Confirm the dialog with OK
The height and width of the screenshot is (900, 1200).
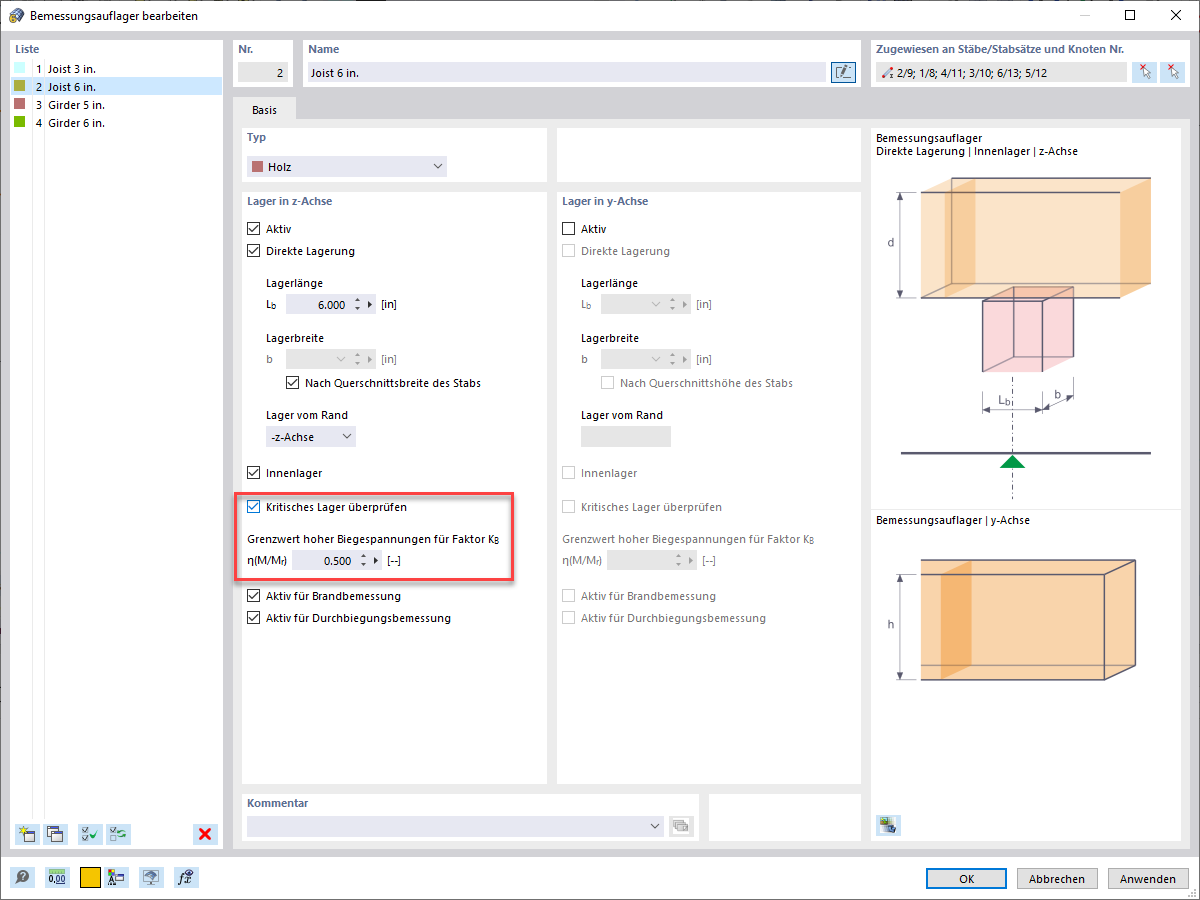pyautogui.click(x=966, y=879)
